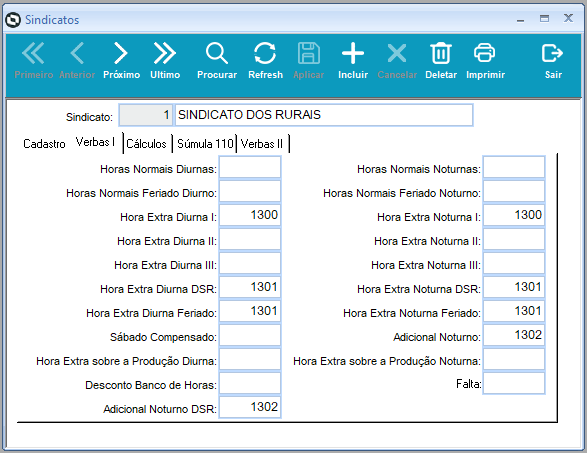
Task: Click Hora Extra sobre Produção Noturna field
Action: click(514, 359)
